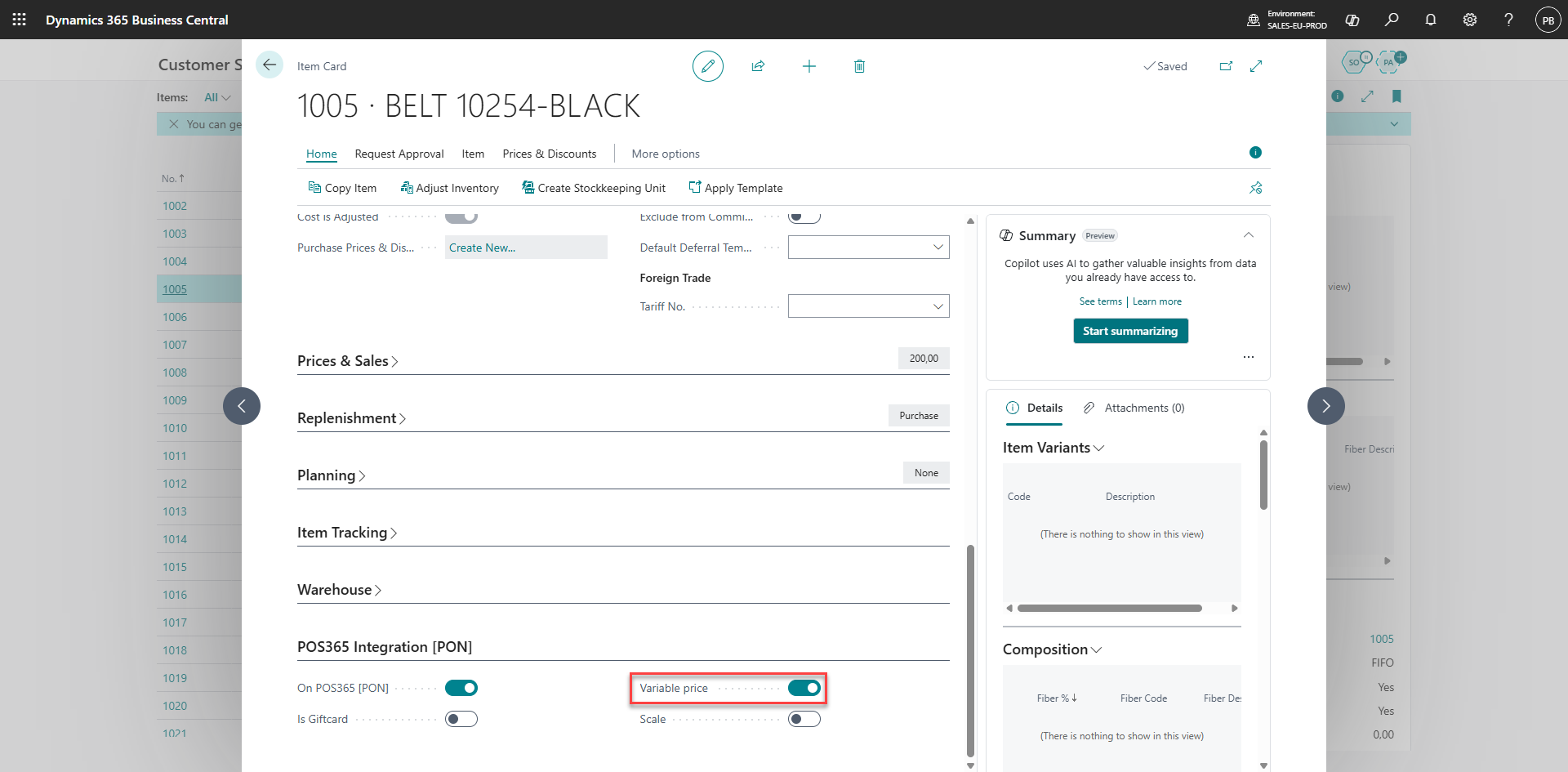Delete the item with trash icon
This screenshot has height=772, width=1568.
click(x=859, y=66)
